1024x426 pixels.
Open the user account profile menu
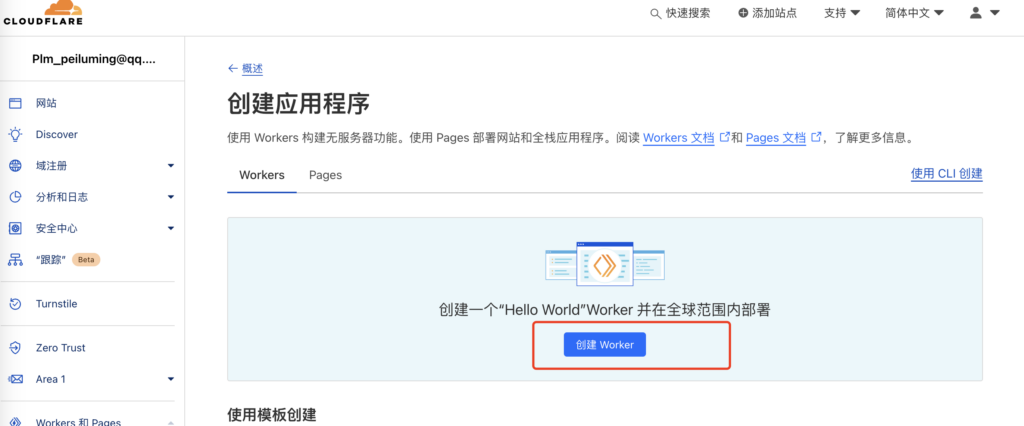984,13
